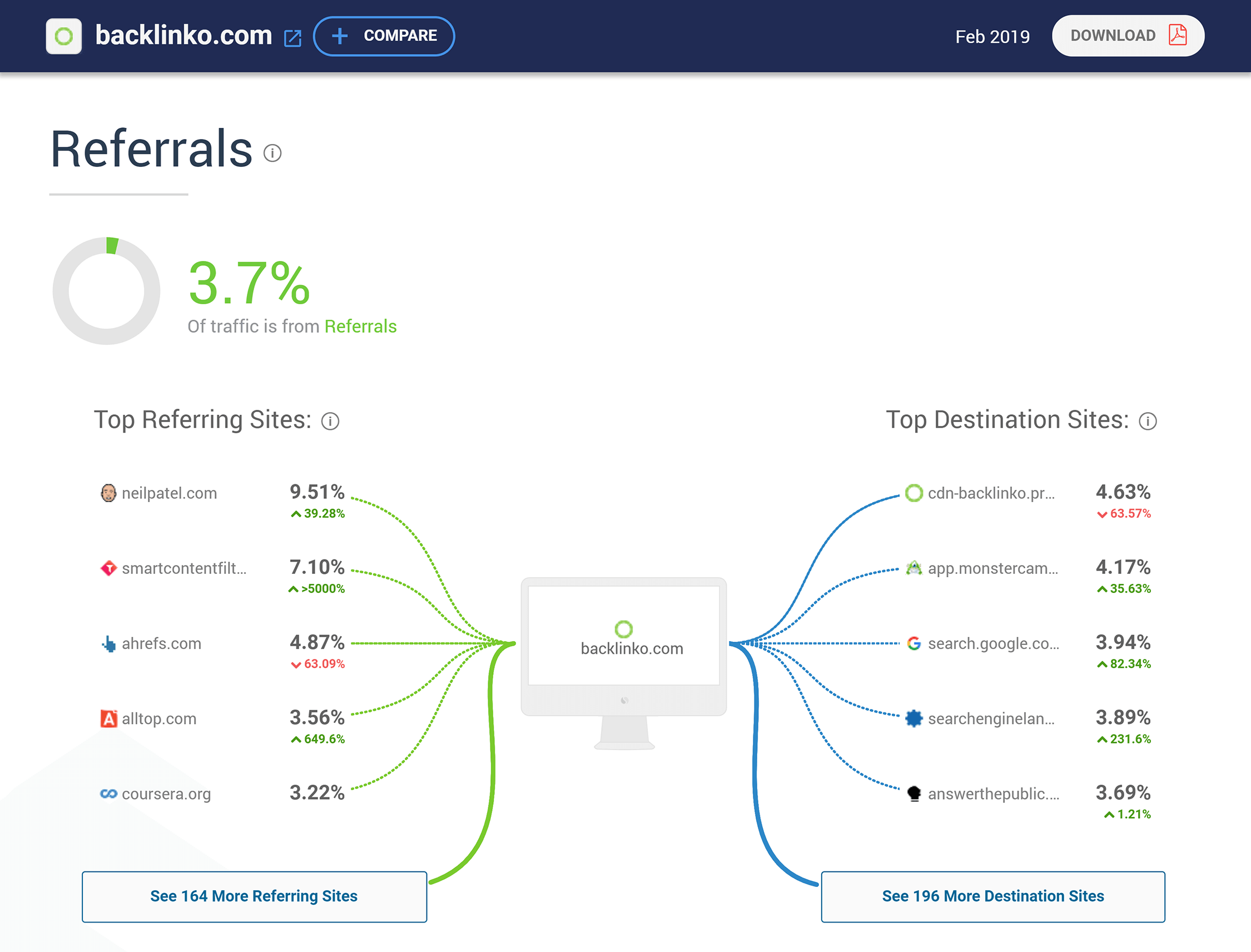The image size is (1251, 952).
Task: Open the app.monstercam... destination site
Action: click(x=992, y=568)
